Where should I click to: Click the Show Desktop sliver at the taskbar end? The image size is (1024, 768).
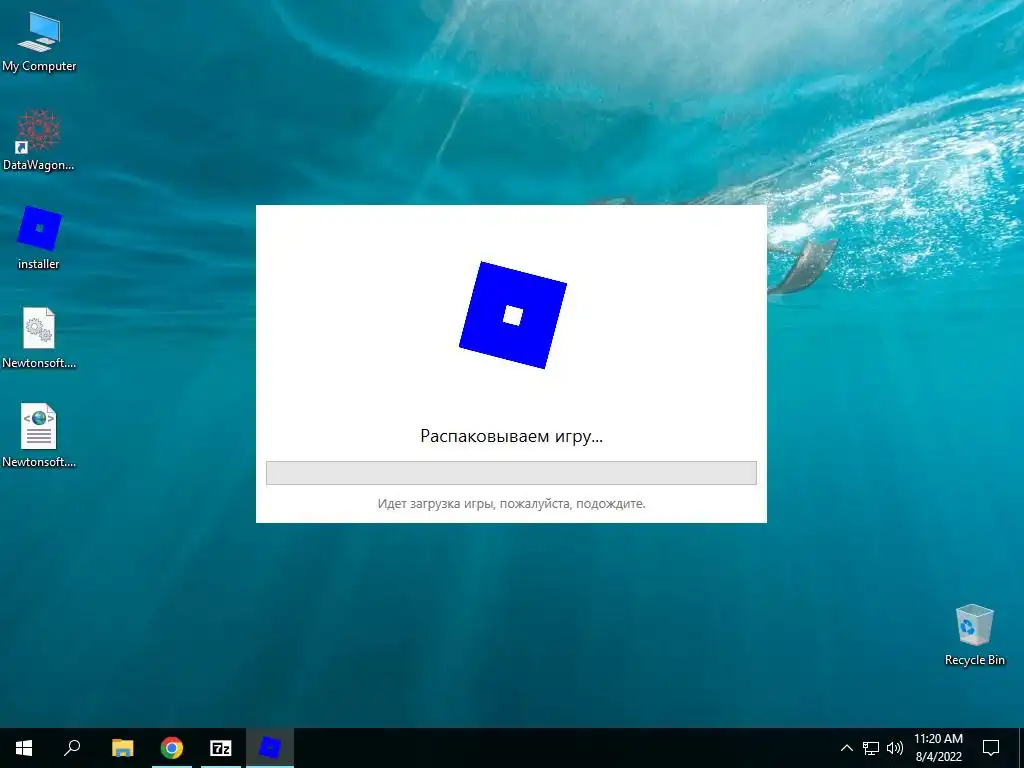click(x=1021, y=748)
